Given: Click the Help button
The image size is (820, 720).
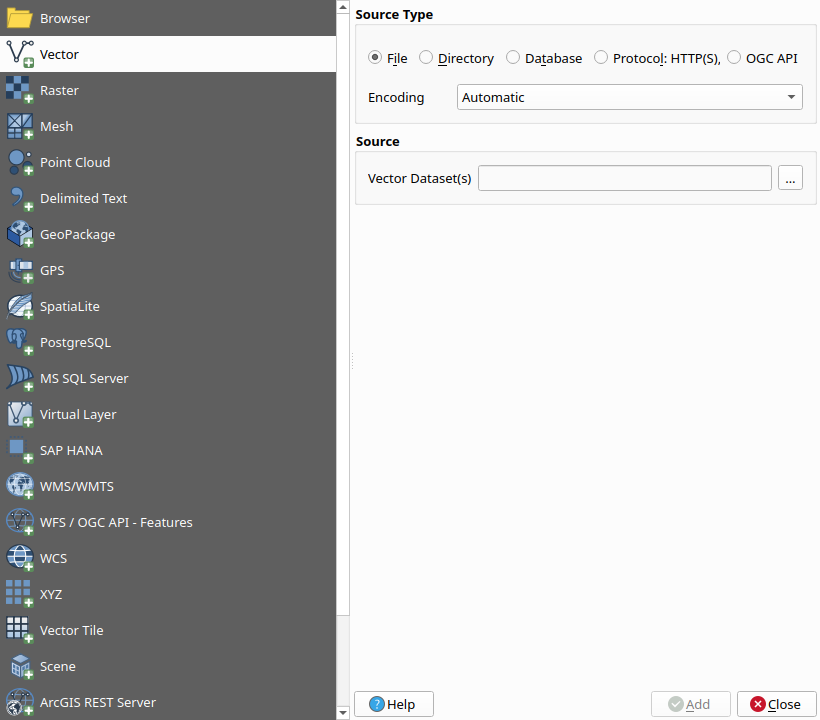Looking at the screenshot, I should pyautogui.click(x=394, y=704).
